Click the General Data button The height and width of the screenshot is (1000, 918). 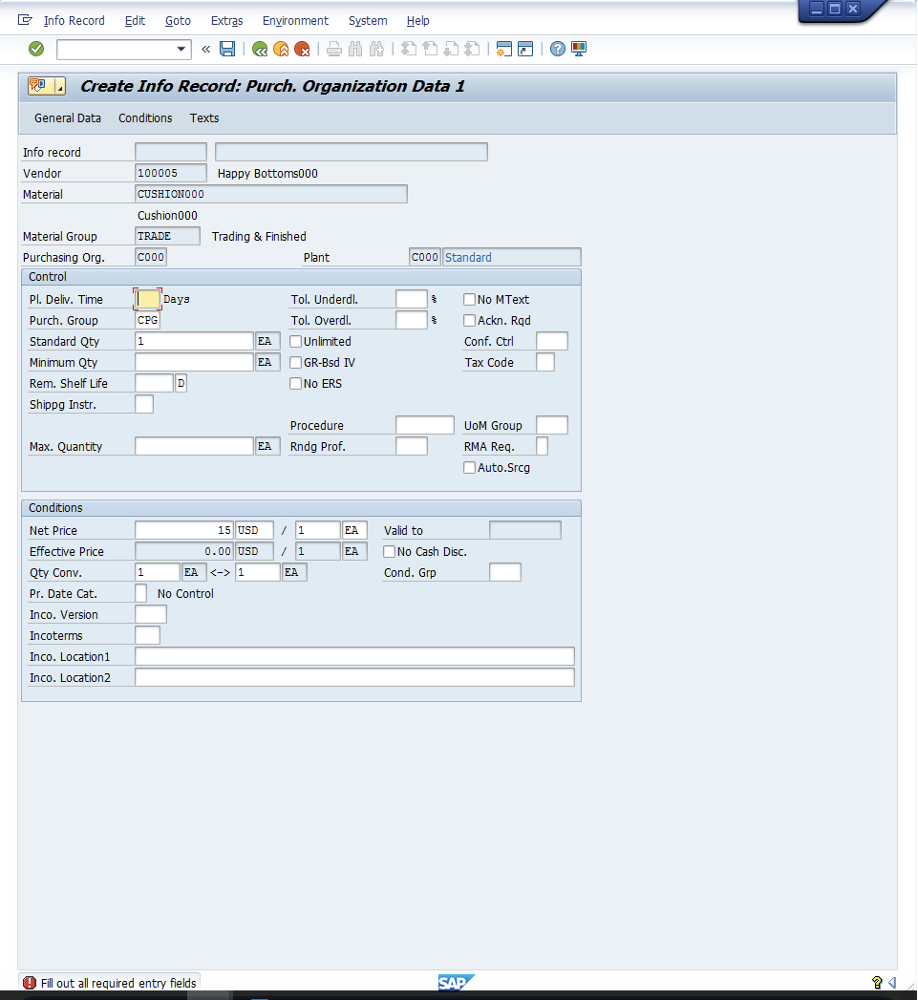[68, 118]
